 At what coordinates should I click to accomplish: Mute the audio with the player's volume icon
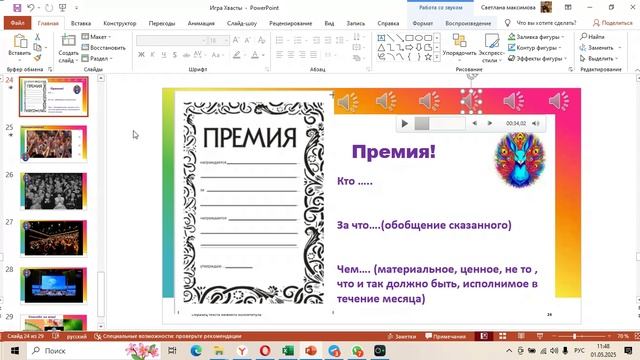click(x=536, y=123)
